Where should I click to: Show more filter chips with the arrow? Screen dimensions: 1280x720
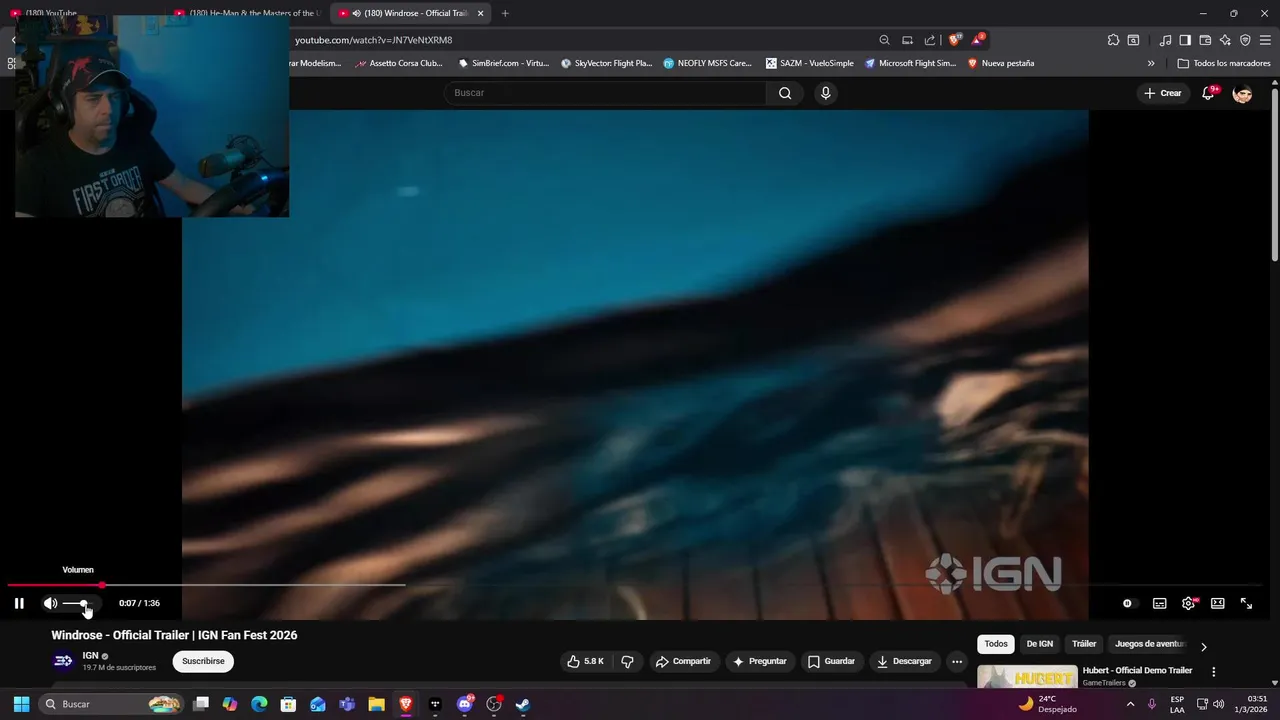click(x=1204, y=646)
